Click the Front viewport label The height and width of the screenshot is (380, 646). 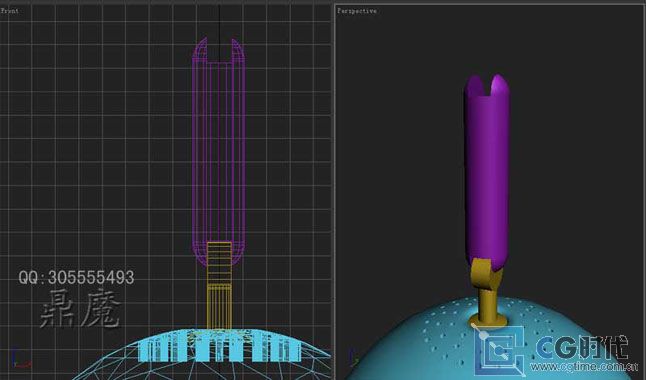click(9, 11)
